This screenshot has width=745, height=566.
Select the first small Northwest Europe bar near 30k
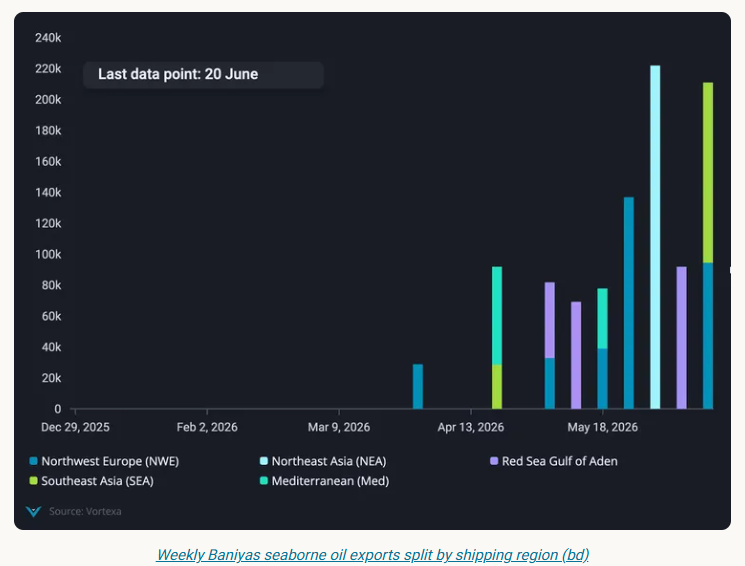(418, 386)
